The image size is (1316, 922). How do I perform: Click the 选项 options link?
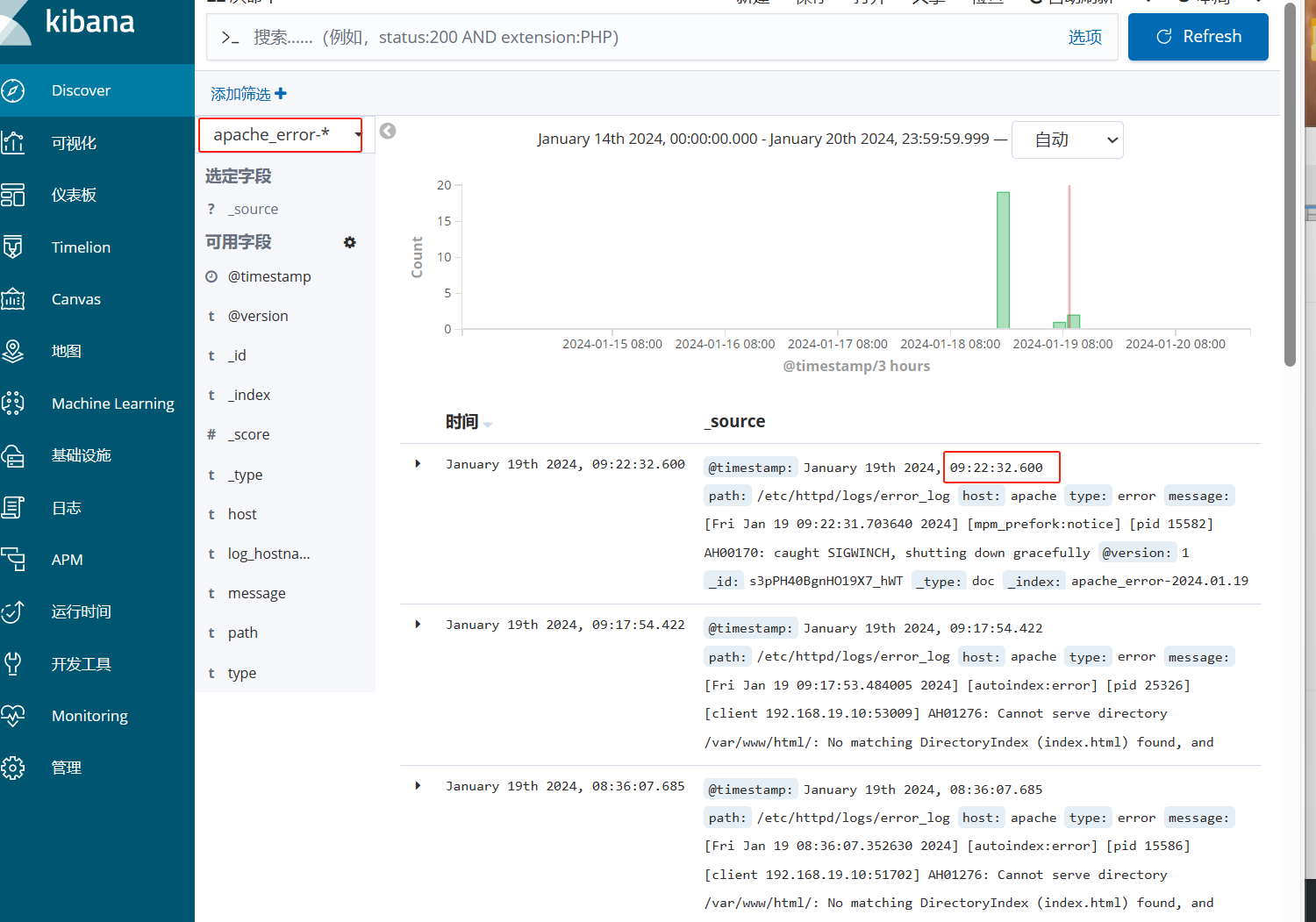1085,37
